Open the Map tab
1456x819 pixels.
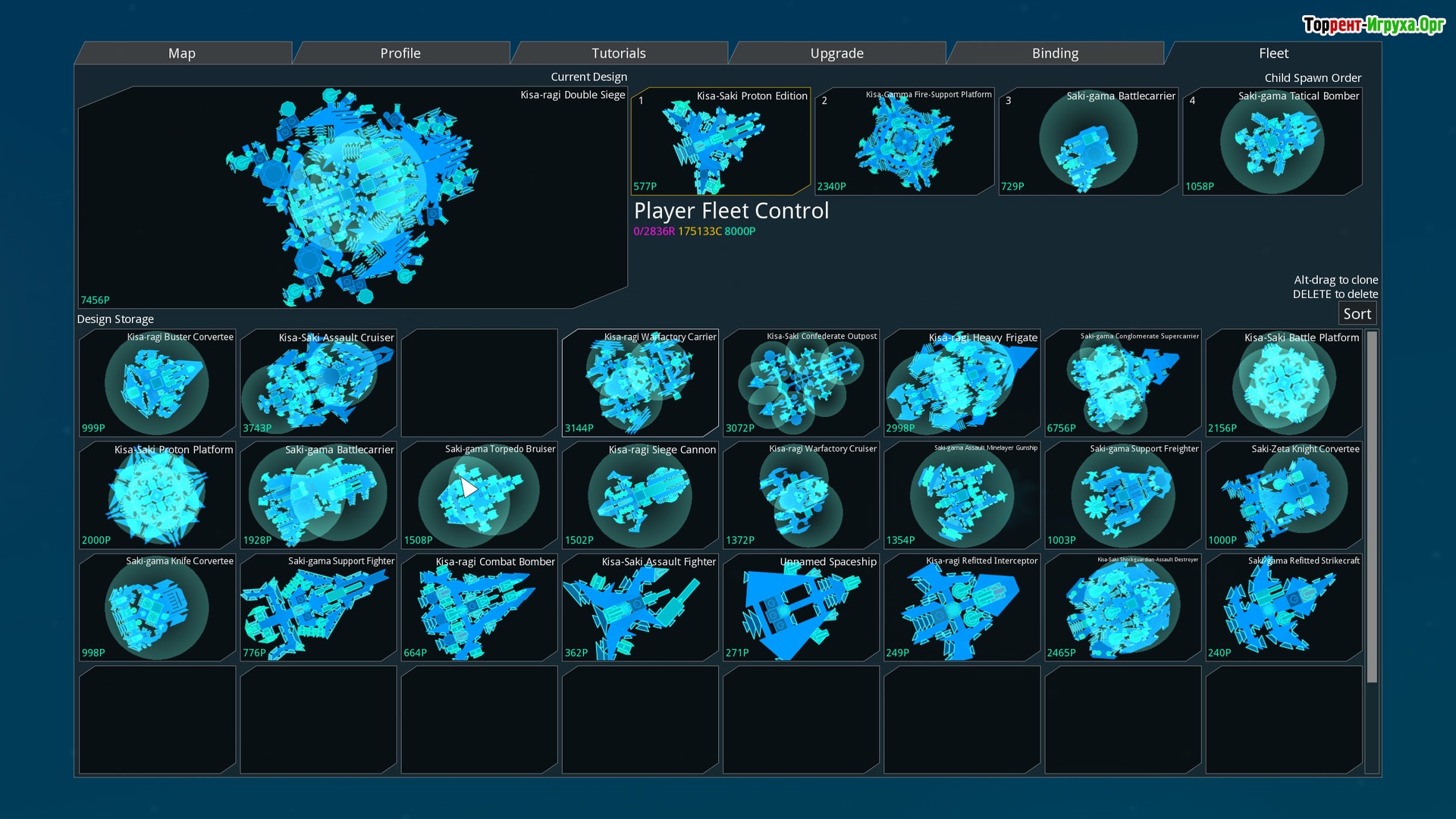pyautogui.click(x=182, y=53)
